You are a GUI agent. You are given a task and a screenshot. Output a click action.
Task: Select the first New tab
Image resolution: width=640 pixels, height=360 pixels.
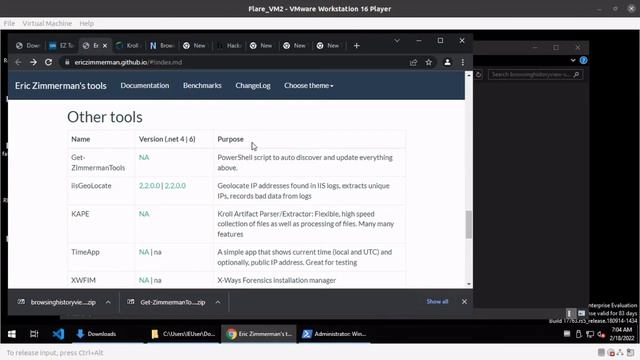pyautogui.click(x=194, y=46)
